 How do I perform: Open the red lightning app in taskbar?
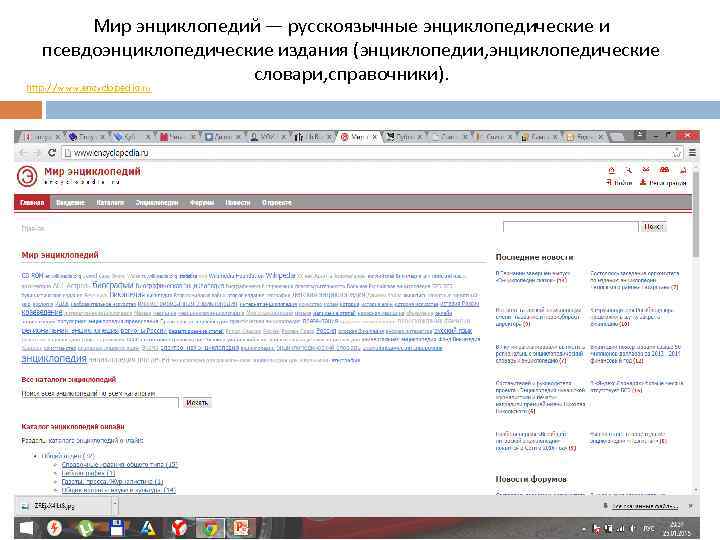pos(55,528)
